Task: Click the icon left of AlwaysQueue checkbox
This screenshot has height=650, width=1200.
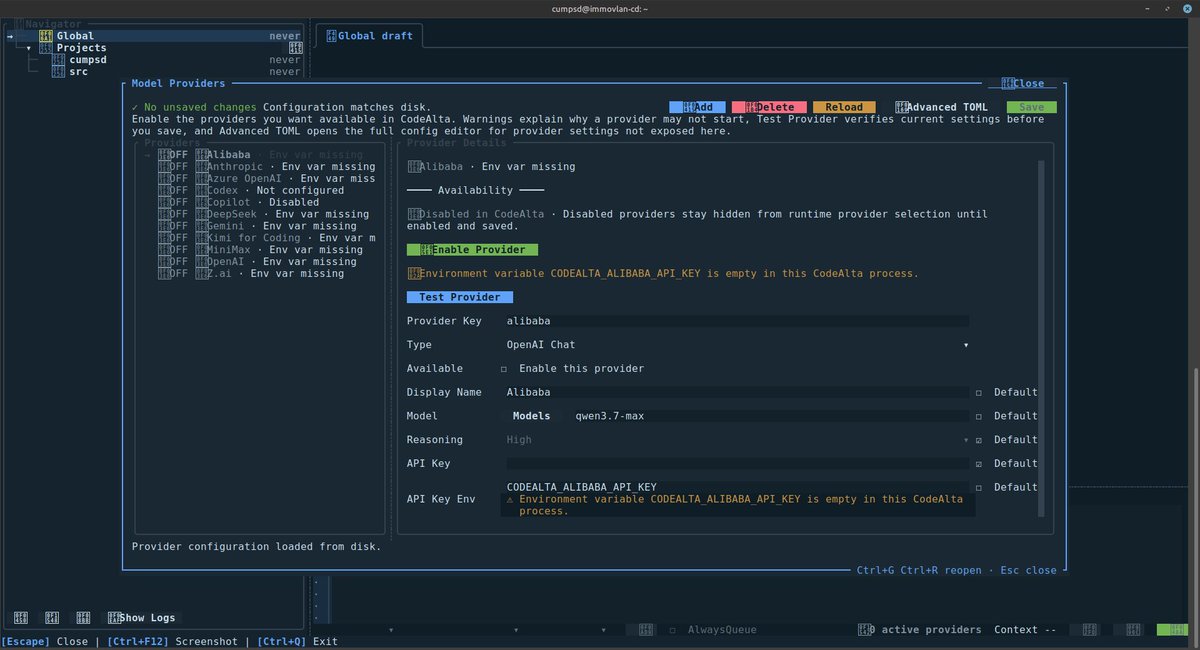Action: (x=646, y=630)
